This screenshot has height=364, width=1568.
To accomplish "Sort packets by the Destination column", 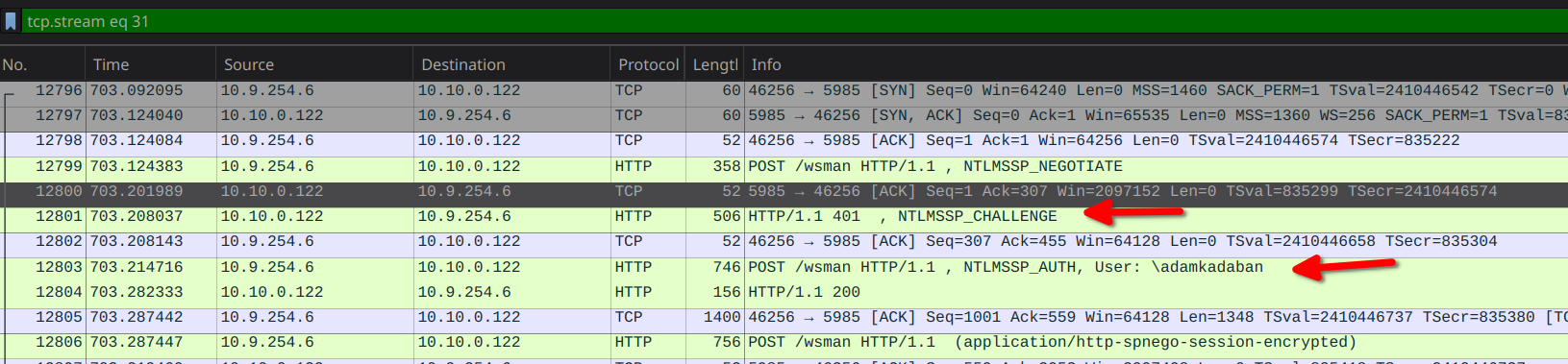I will [x=511, y=64].
